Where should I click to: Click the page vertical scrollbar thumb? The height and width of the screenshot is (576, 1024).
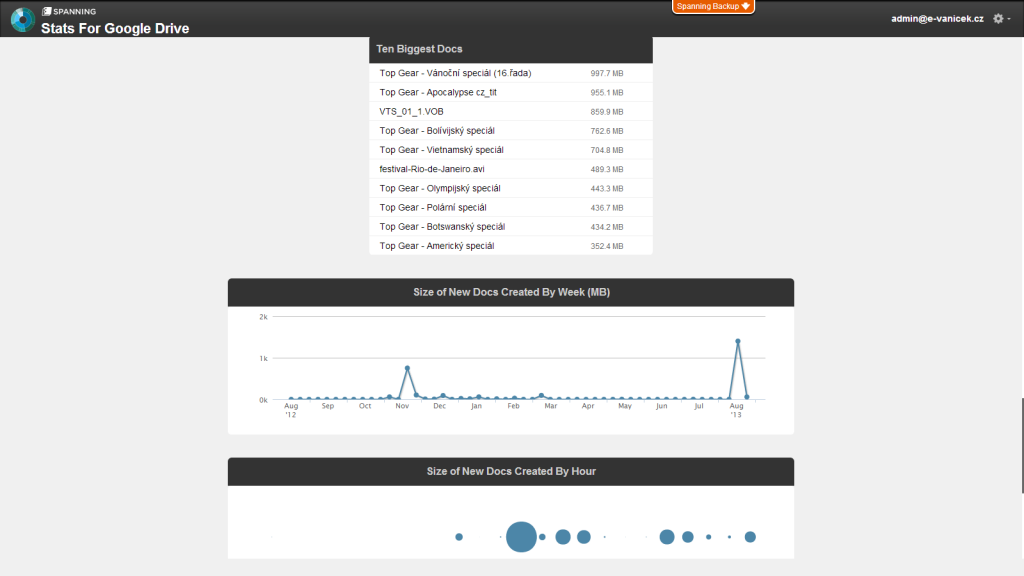[x=1022, y=445]
